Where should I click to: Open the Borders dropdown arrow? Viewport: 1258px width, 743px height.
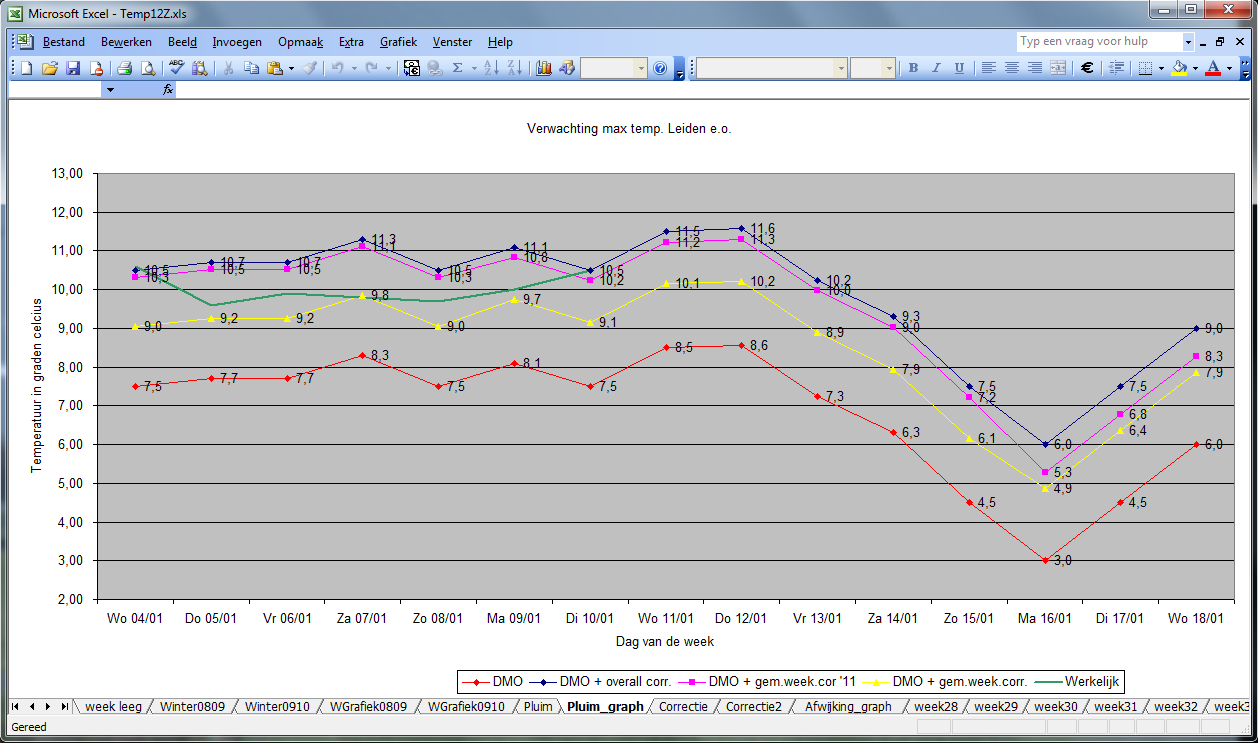pyautogui.click(x=1162, y=68)
